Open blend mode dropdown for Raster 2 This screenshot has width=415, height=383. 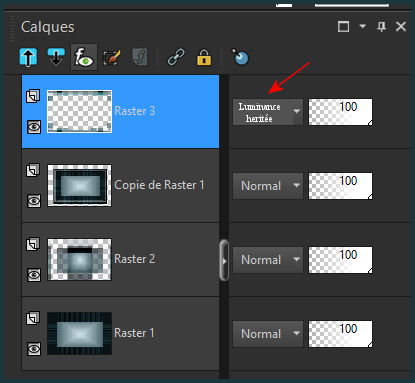268,260
